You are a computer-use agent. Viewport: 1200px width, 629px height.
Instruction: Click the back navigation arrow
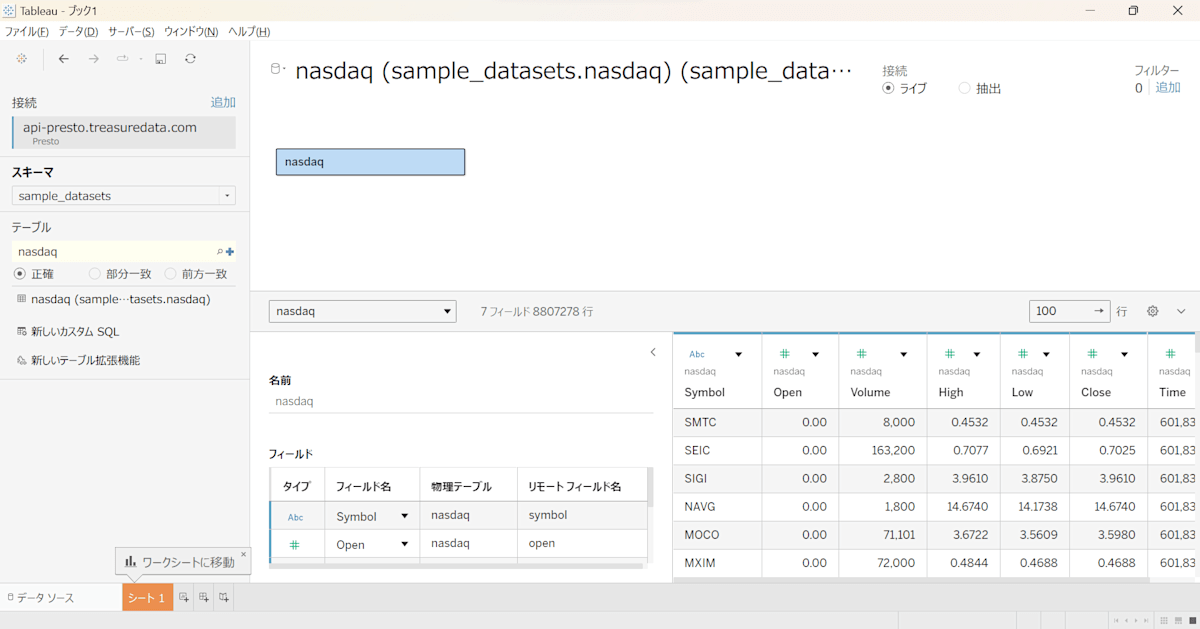coord(63,58)
